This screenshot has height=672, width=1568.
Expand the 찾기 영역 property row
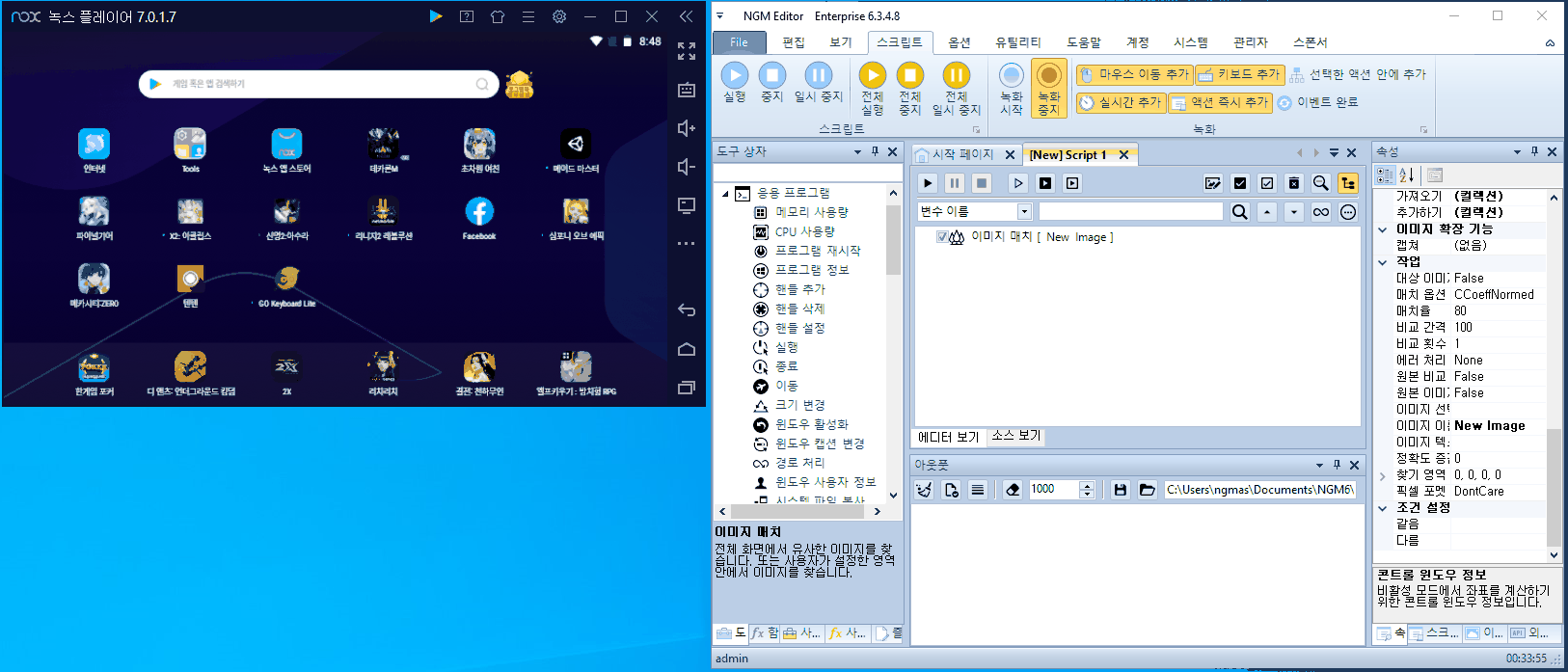click(1383, 475)
